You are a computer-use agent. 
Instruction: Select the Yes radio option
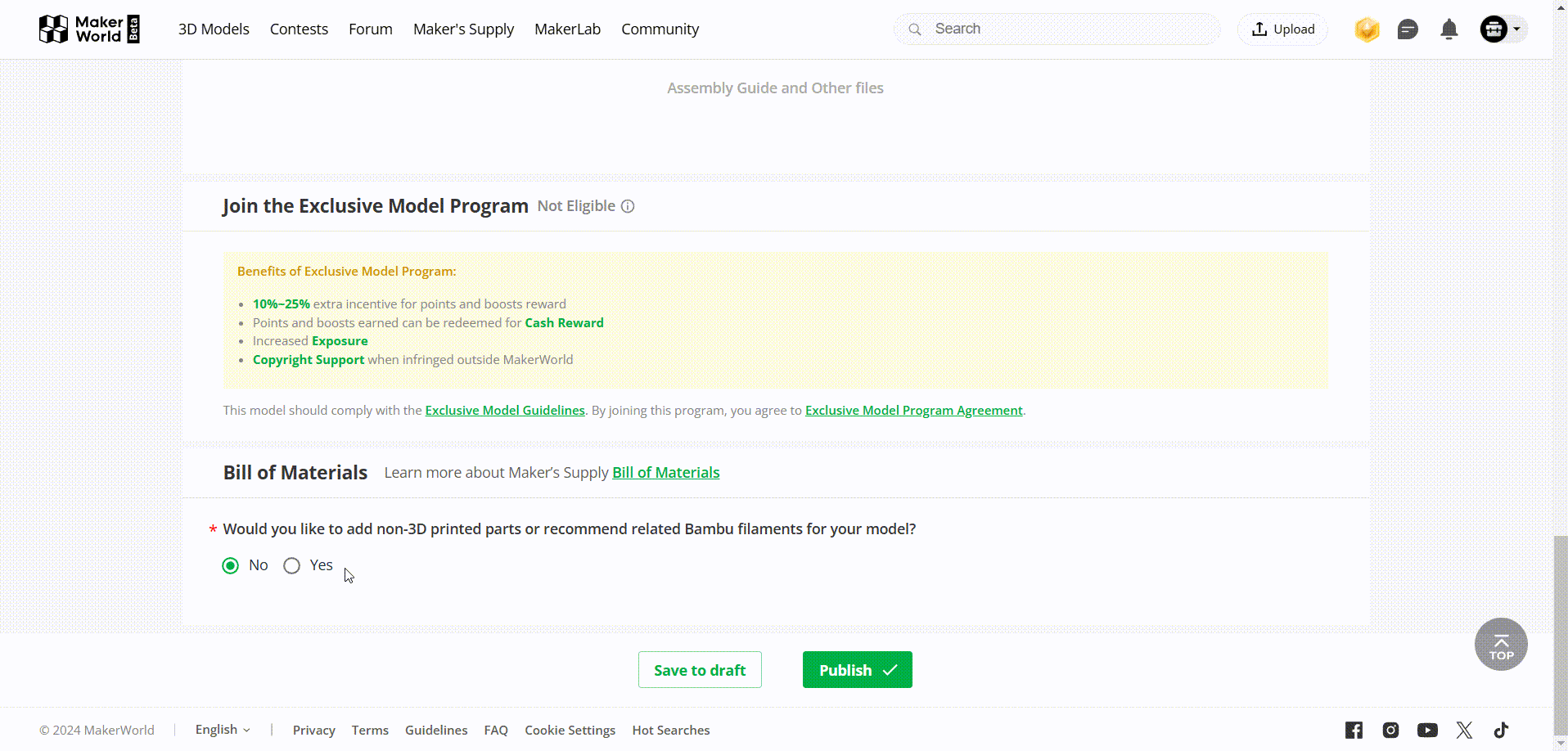tap(291, 565)
